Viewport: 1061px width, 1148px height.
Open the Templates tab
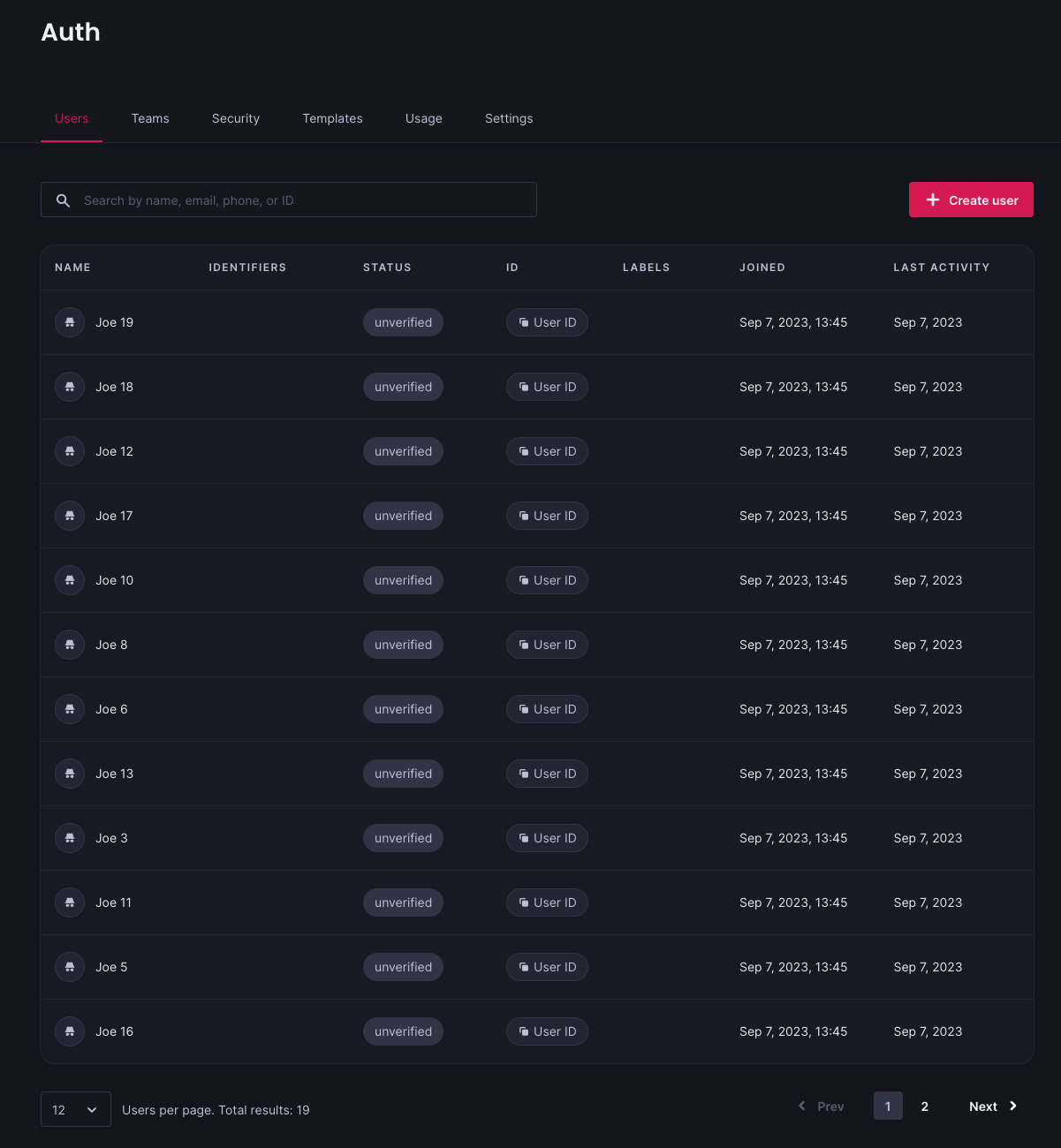(x=332, y=118)
